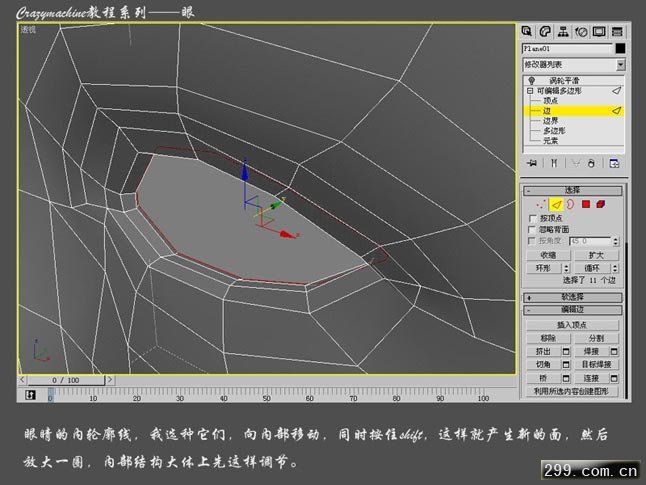Open the 焊接 weld settings box
This screenshot has height=485, width=646.
click(x=614, y=351)
